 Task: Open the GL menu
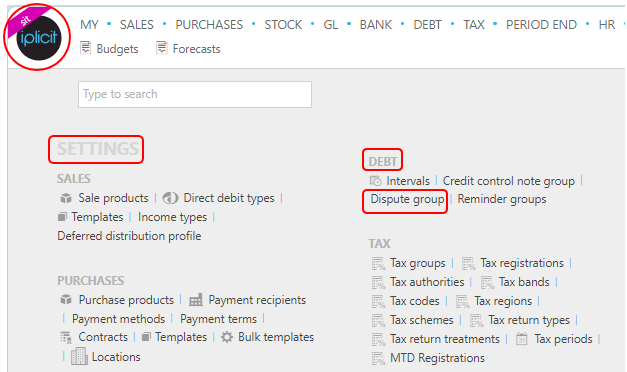pos(331,25)
